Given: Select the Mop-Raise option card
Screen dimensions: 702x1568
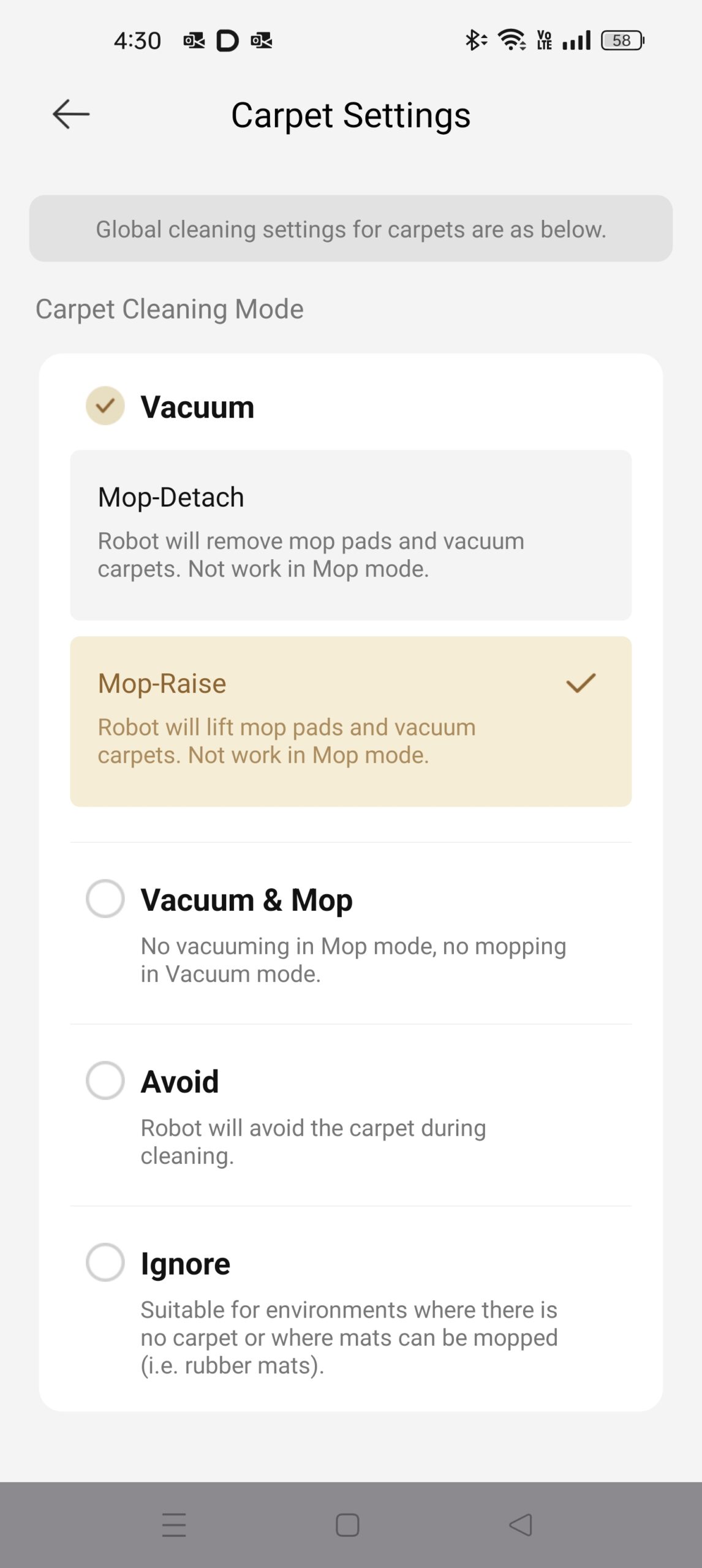Looking at the screenshot, I should (350, 721).
